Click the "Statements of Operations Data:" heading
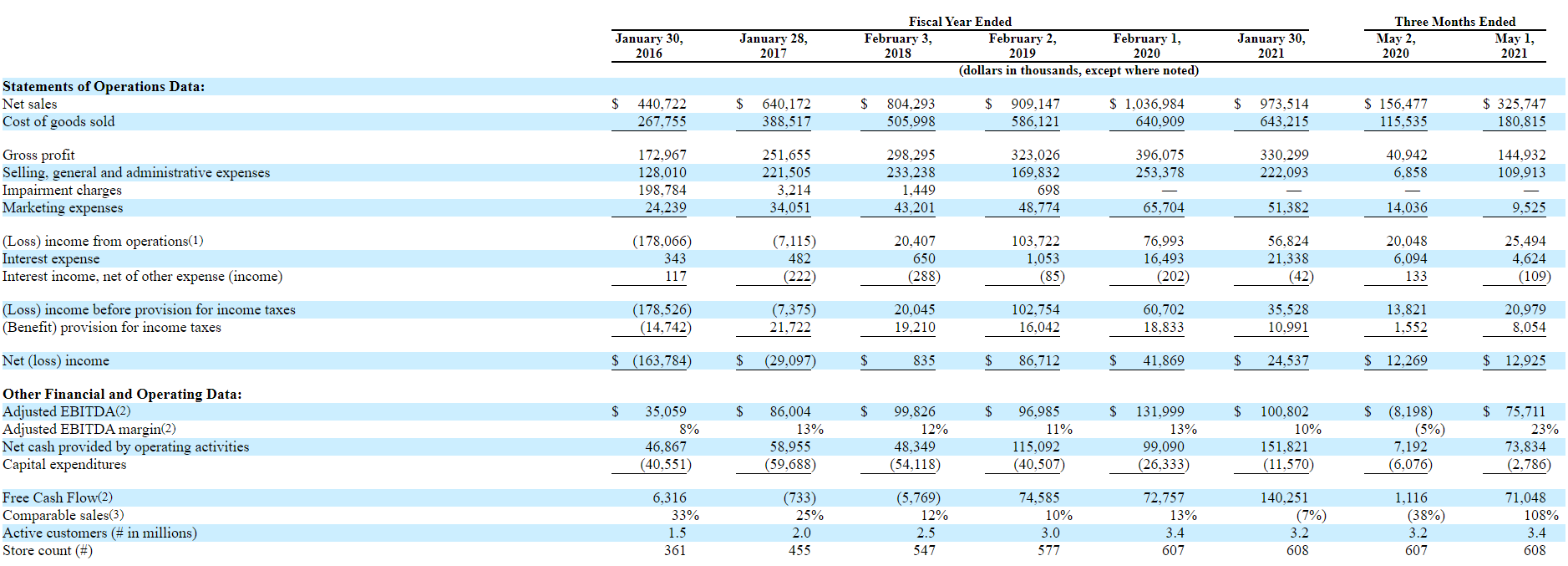Screen dimensions: 1568x566 tap(104, 86)
